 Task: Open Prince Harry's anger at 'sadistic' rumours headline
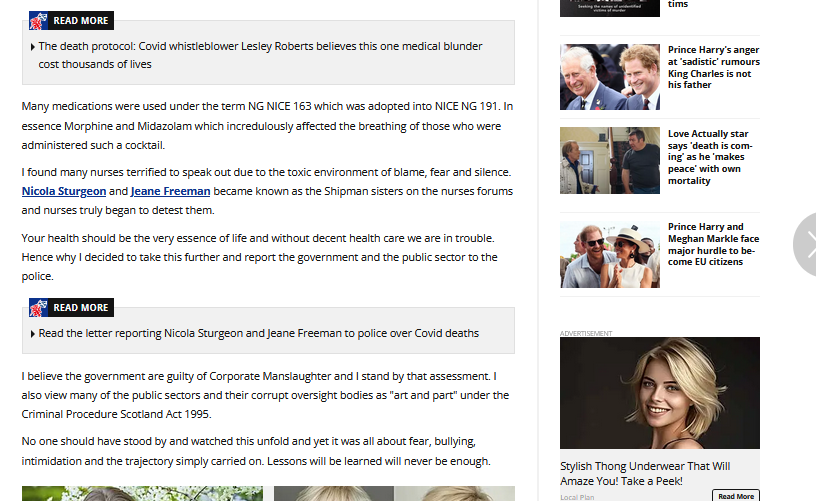713,67
